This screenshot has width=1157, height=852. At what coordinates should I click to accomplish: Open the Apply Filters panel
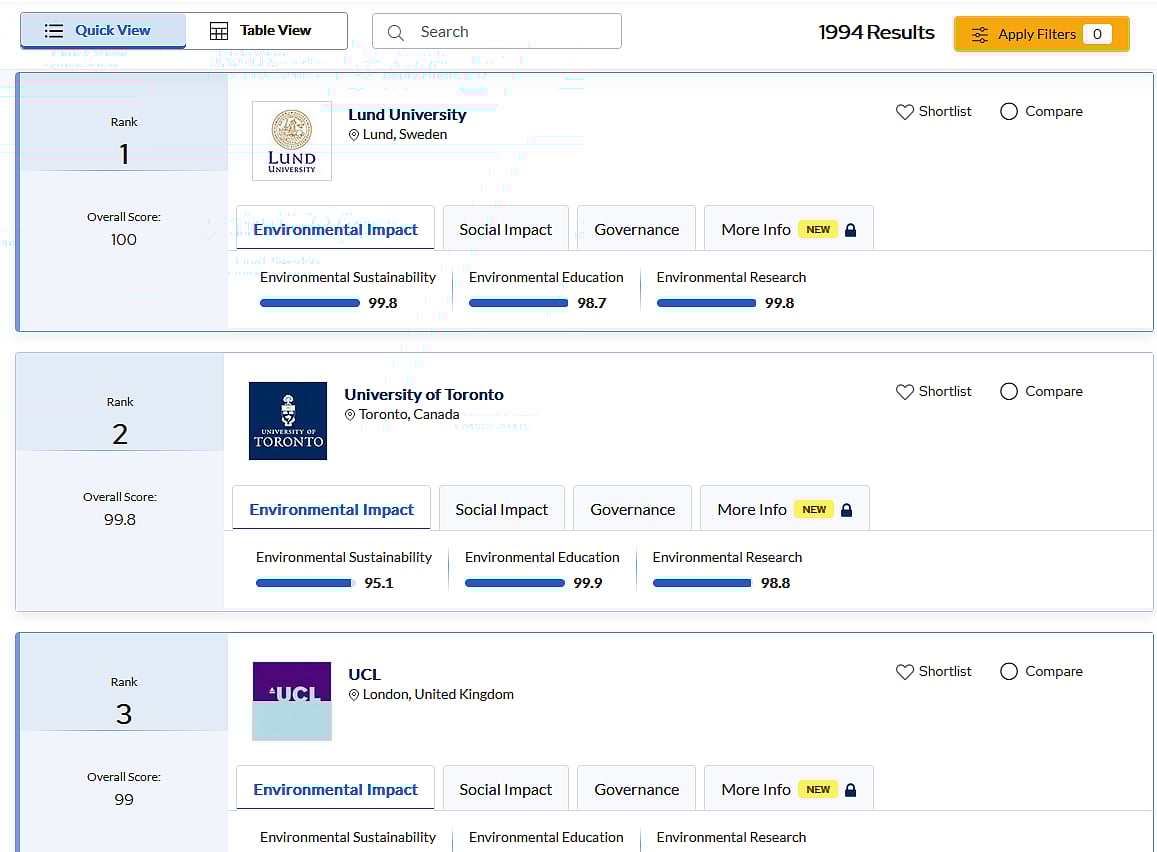click(x=1041, y=34)
